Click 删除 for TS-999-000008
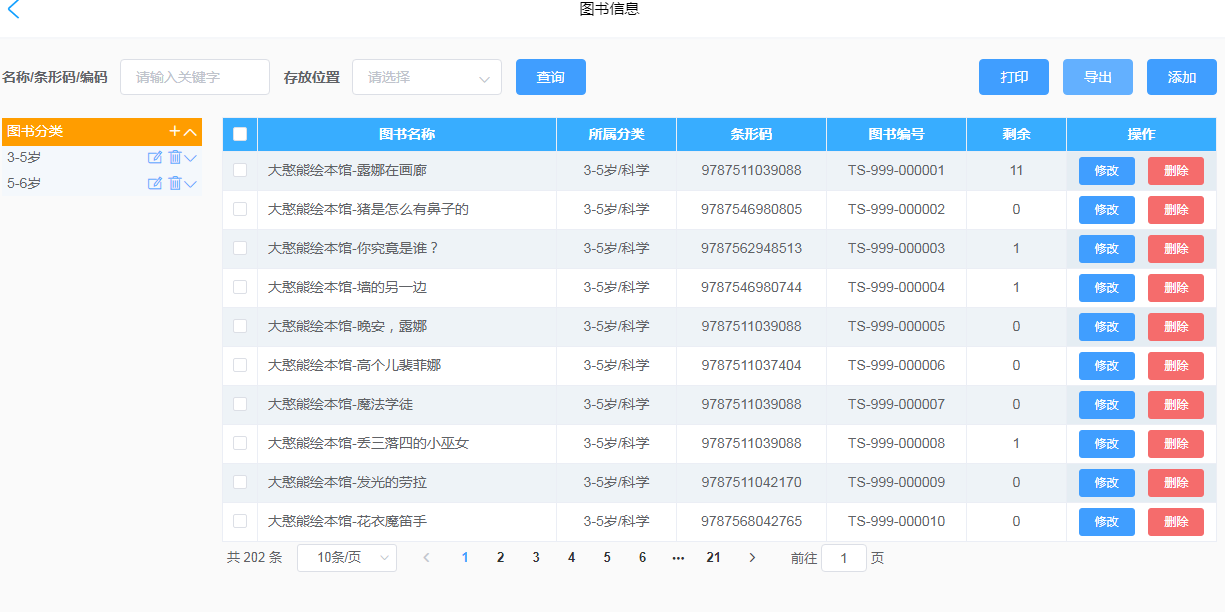 point(1176,444)
